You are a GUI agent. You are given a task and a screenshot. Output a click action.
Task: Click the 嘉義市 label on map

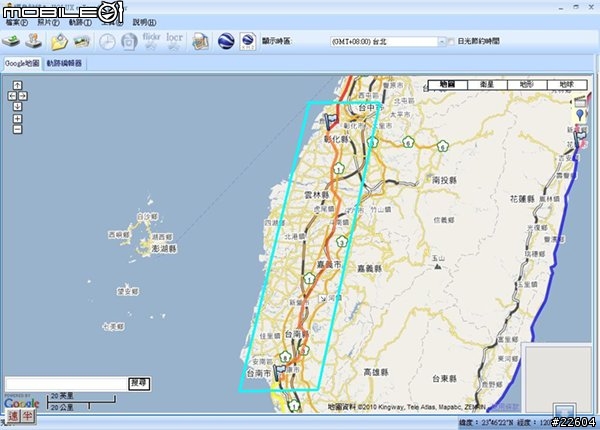(x=329, y=264)
